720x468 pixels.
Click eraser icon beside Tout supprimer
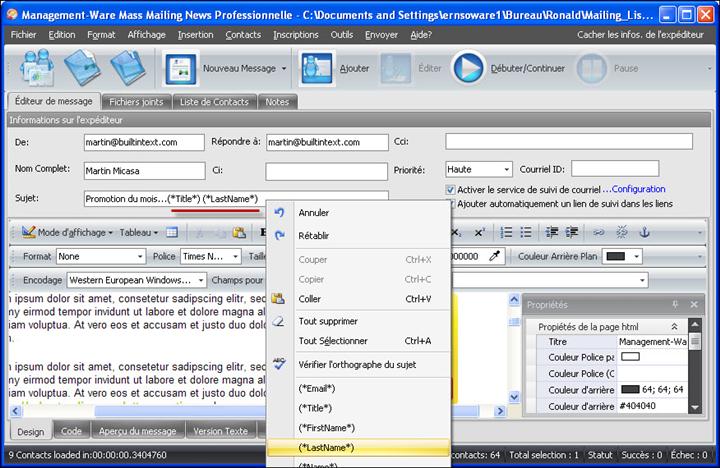point(278,321)
